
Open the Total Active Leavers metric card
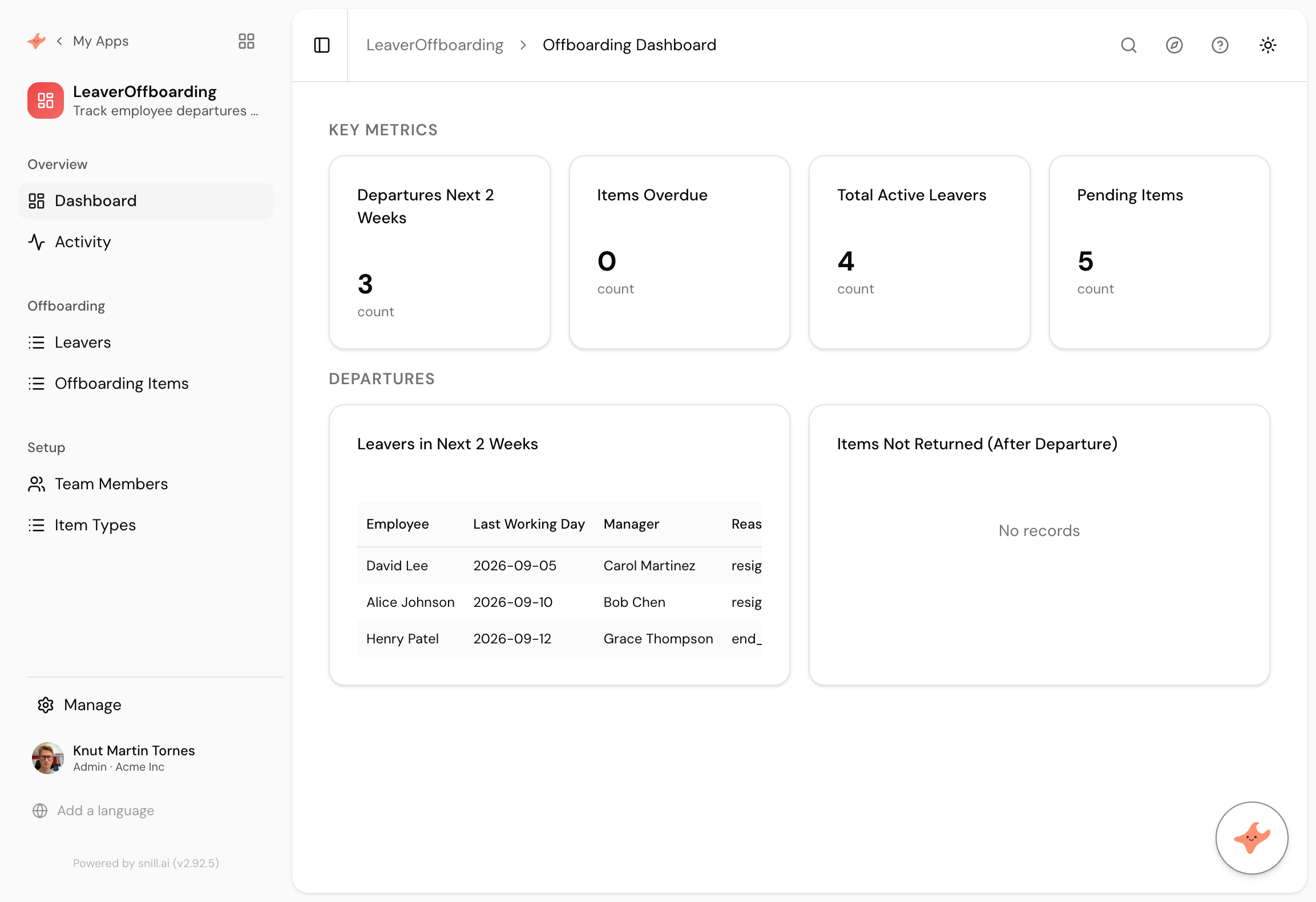[x=919, y=252]
